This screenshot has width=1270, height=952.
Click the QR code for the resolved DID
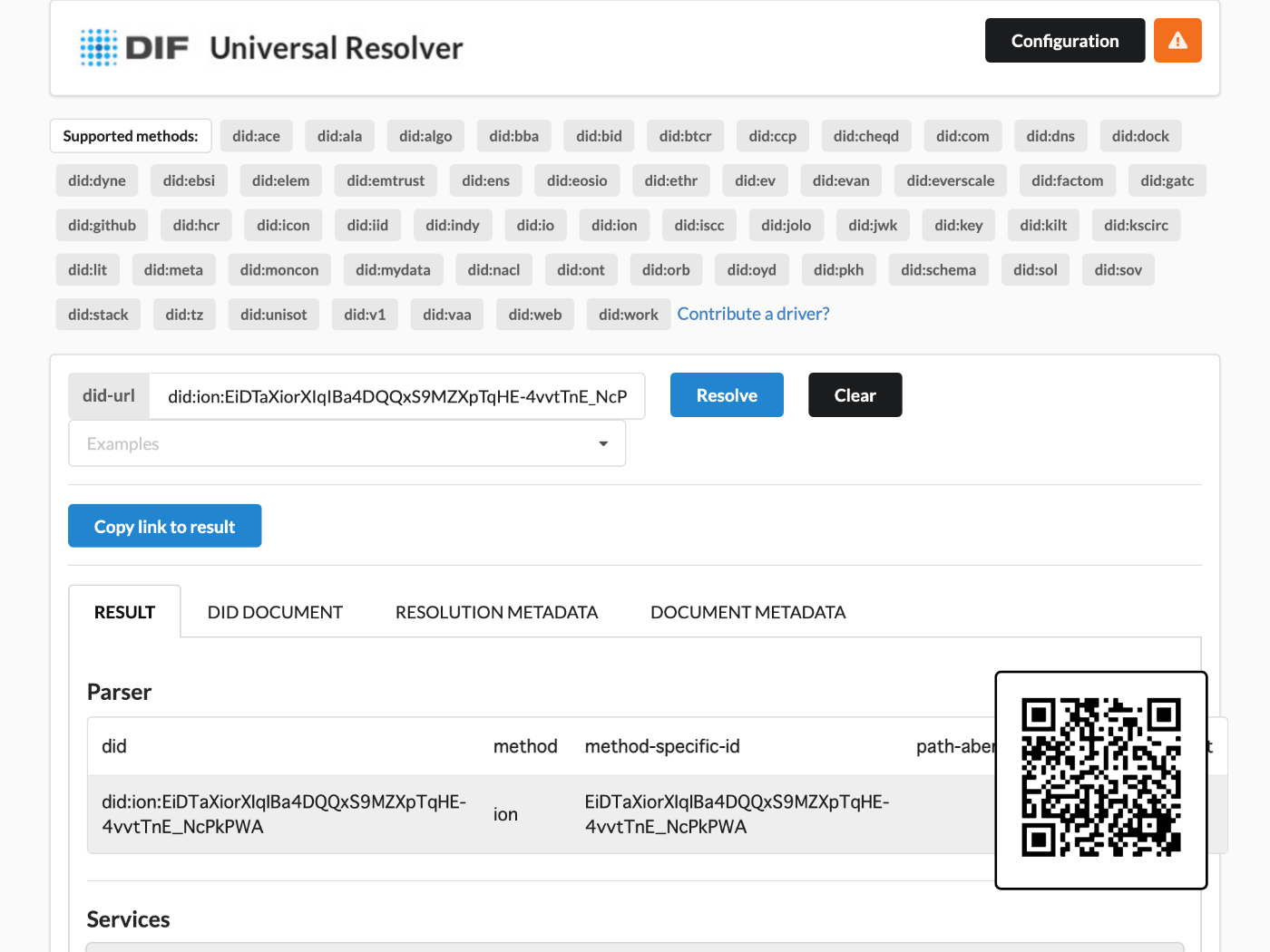coord(1100,779)
